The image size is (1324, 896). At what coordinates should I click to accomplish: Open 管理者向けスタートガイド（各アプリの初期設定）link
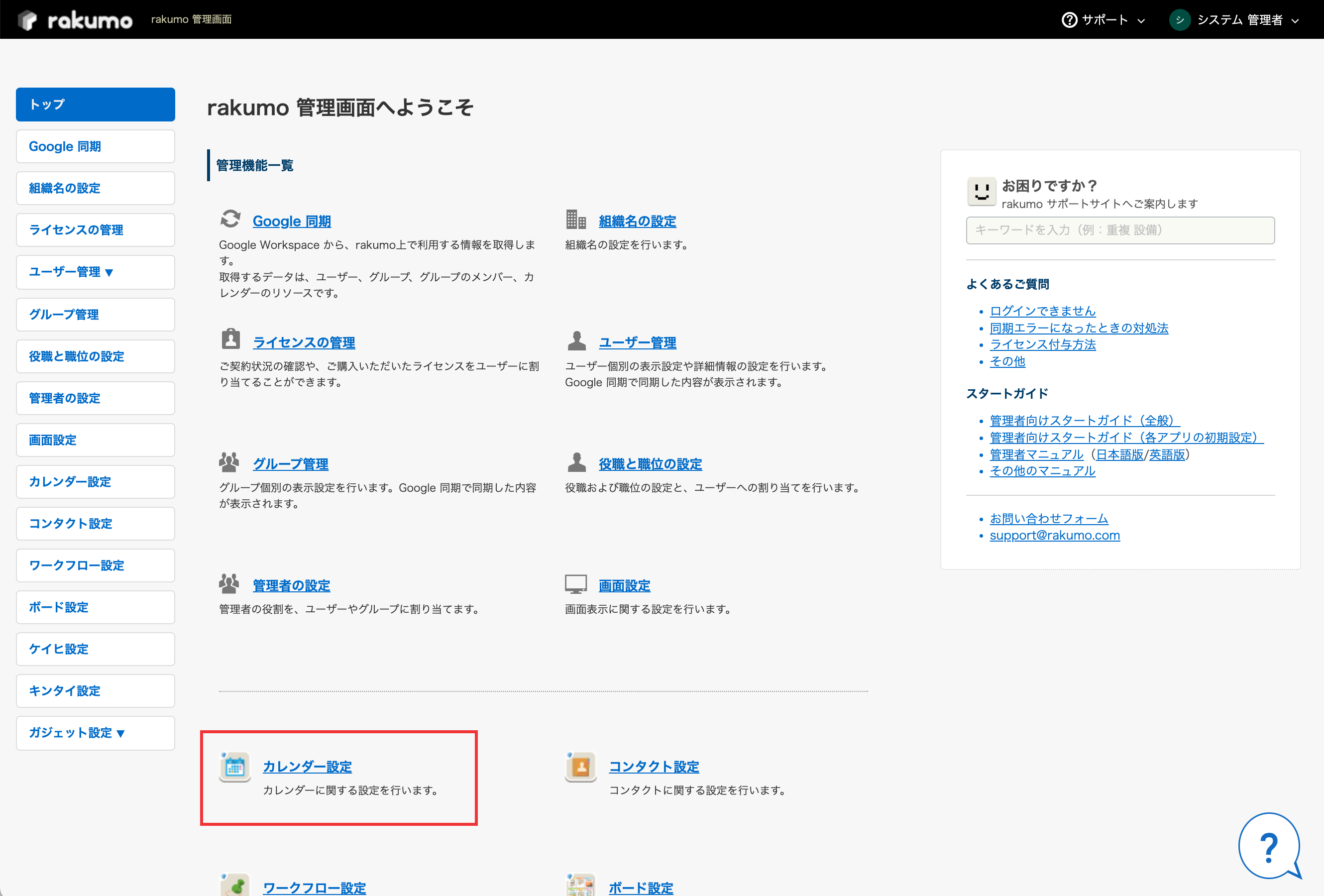tap(1126, 438)
